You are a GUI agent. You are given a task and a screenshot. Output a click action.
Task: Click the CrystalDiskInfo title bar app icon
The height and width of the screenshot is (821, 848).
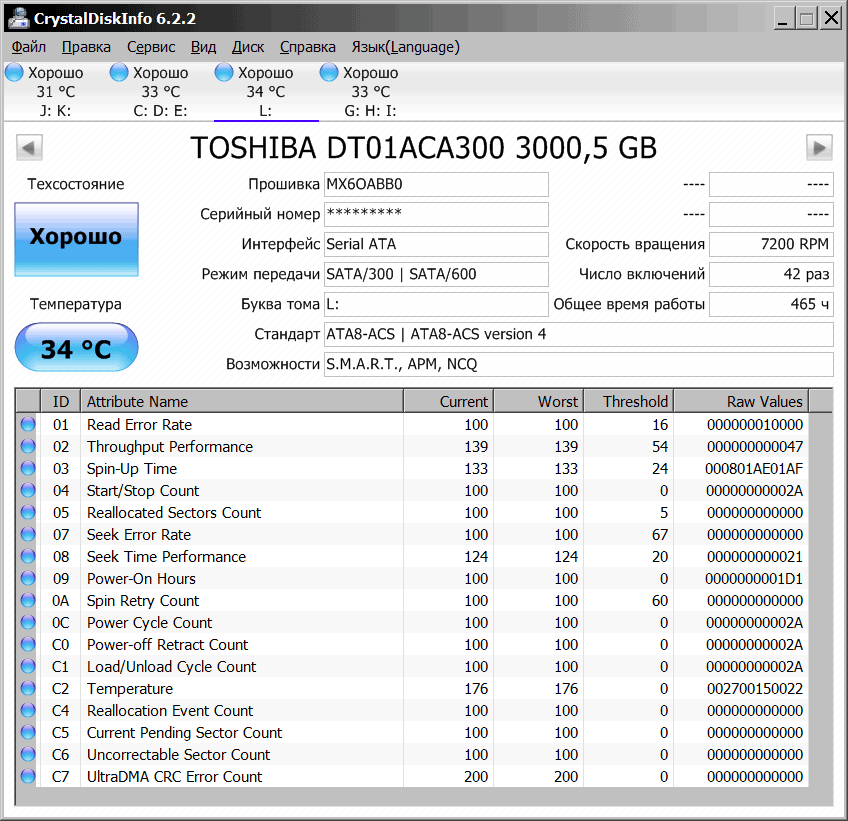18,18
